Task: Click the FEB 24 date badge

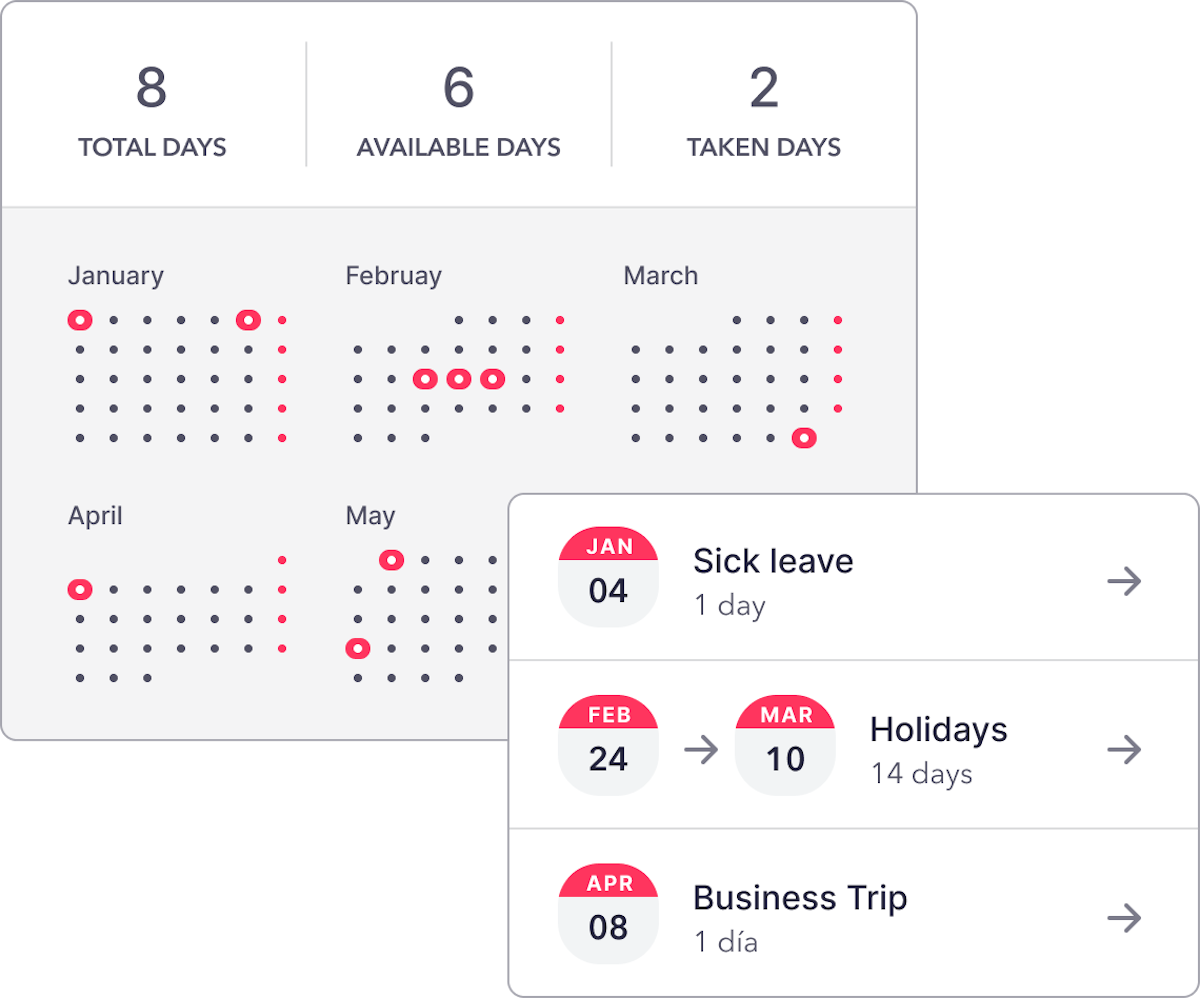Action: [x=608, y=743]
